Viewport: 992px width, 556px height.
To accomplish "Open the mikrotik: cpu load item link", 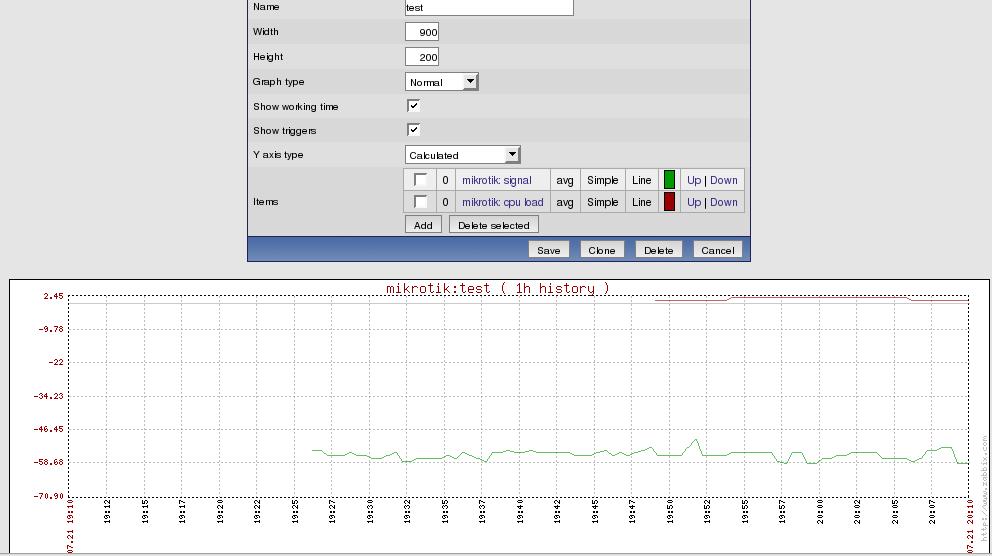I will pos(502,202).
